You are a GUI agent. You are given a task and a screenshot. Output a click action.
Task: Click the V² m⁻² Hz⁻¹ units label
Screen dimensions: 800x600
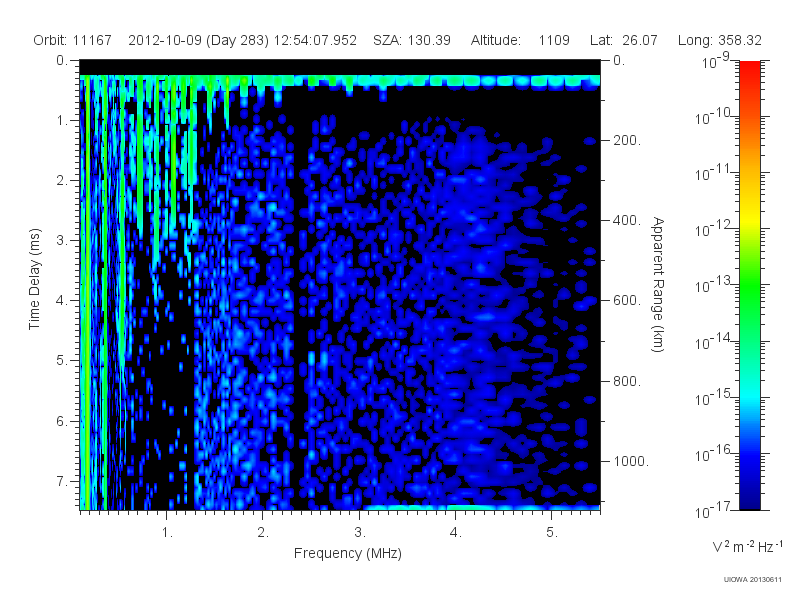coord(747,546)
